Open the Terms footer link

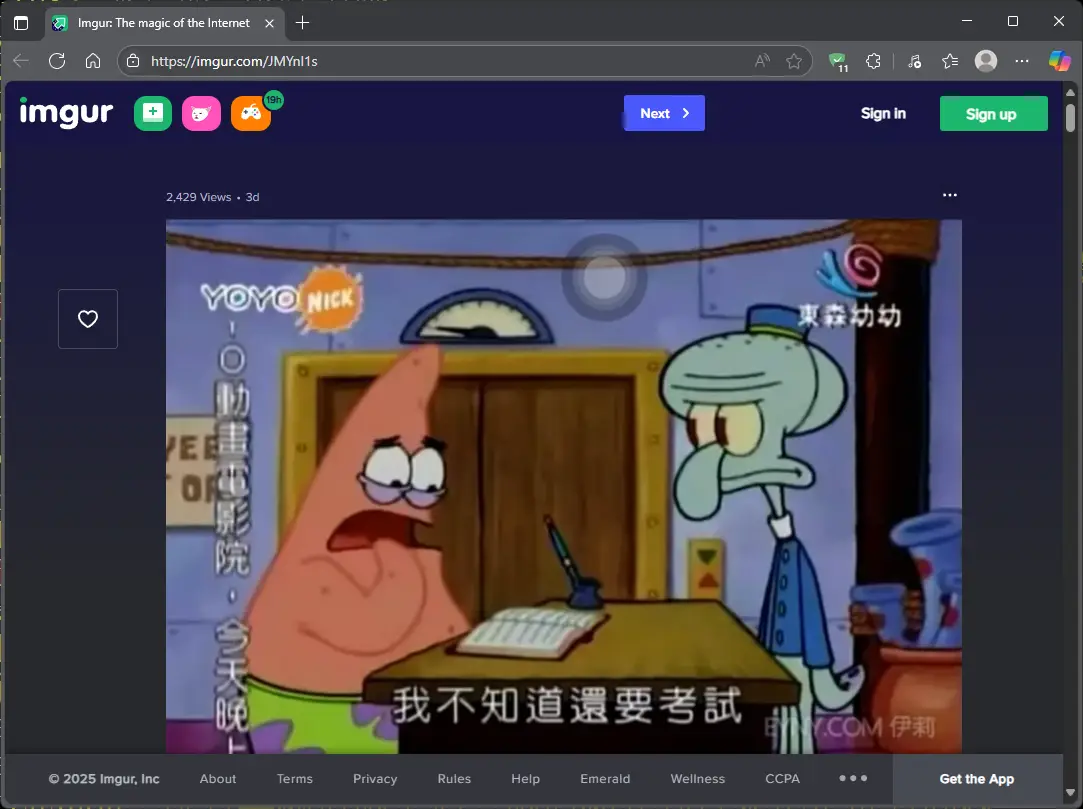click(294, 779)
